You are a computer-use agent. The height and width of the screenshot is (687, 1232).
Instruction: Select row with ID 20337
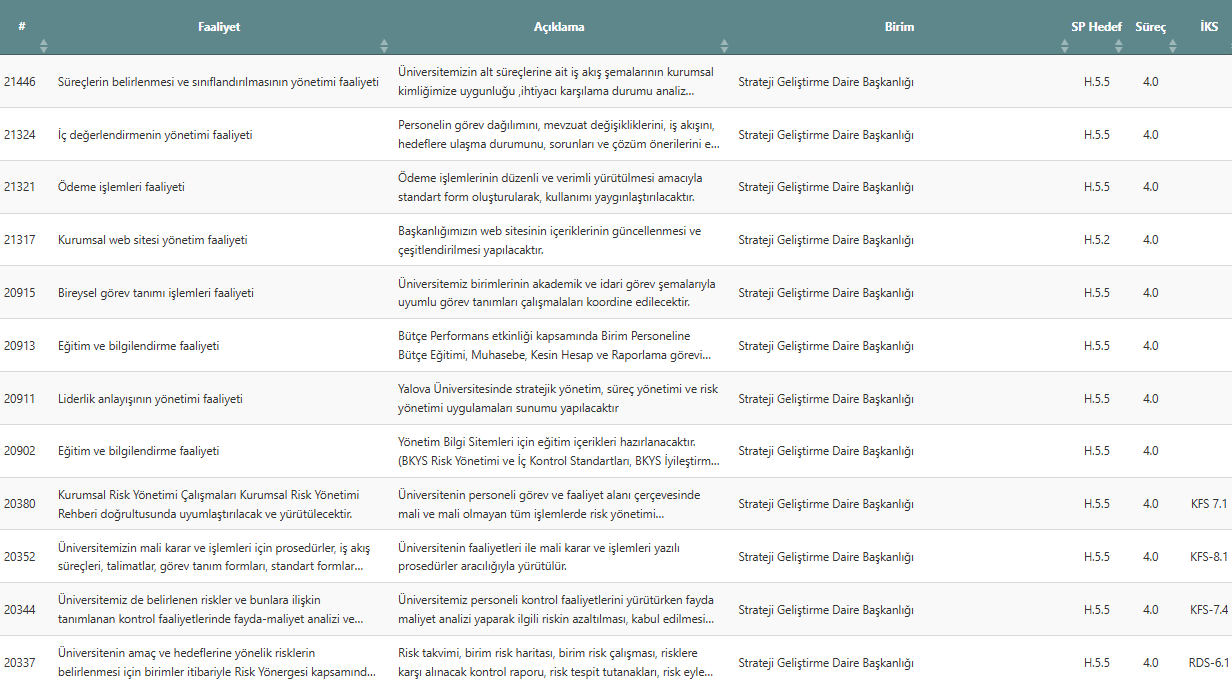click(20, 662)
